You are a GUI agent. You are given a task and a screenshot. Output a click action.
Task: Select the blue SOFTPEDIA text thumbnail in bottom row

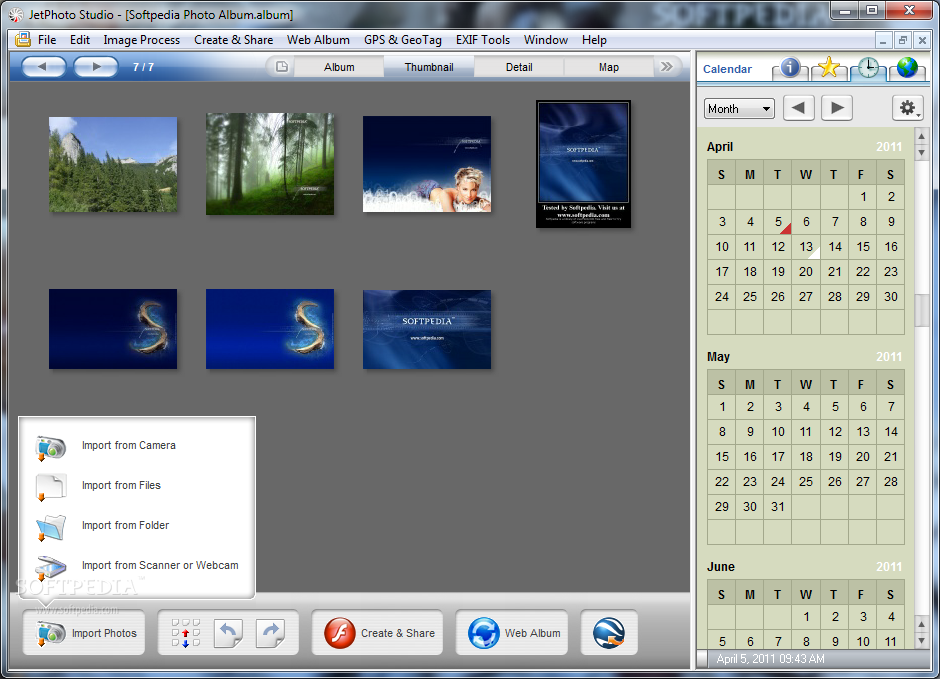click(x=427, y=330)
